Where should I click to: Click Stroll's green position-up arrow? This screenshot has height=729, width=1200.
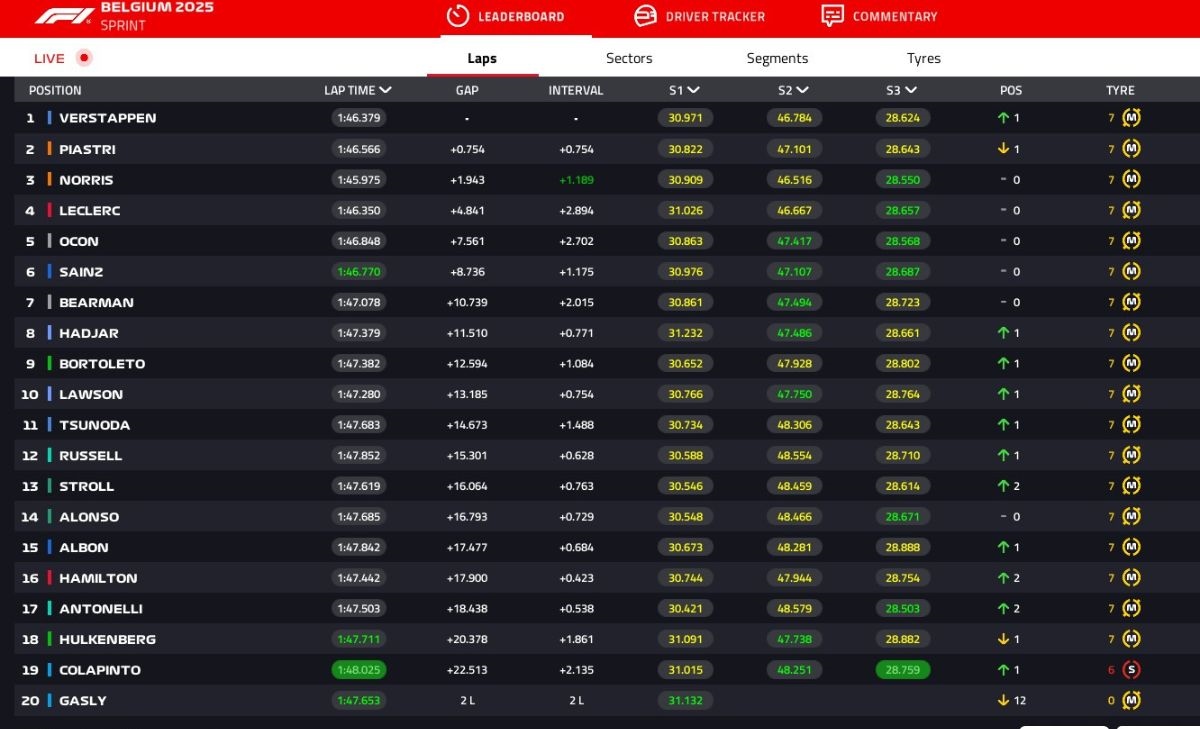pos(1003,486)
